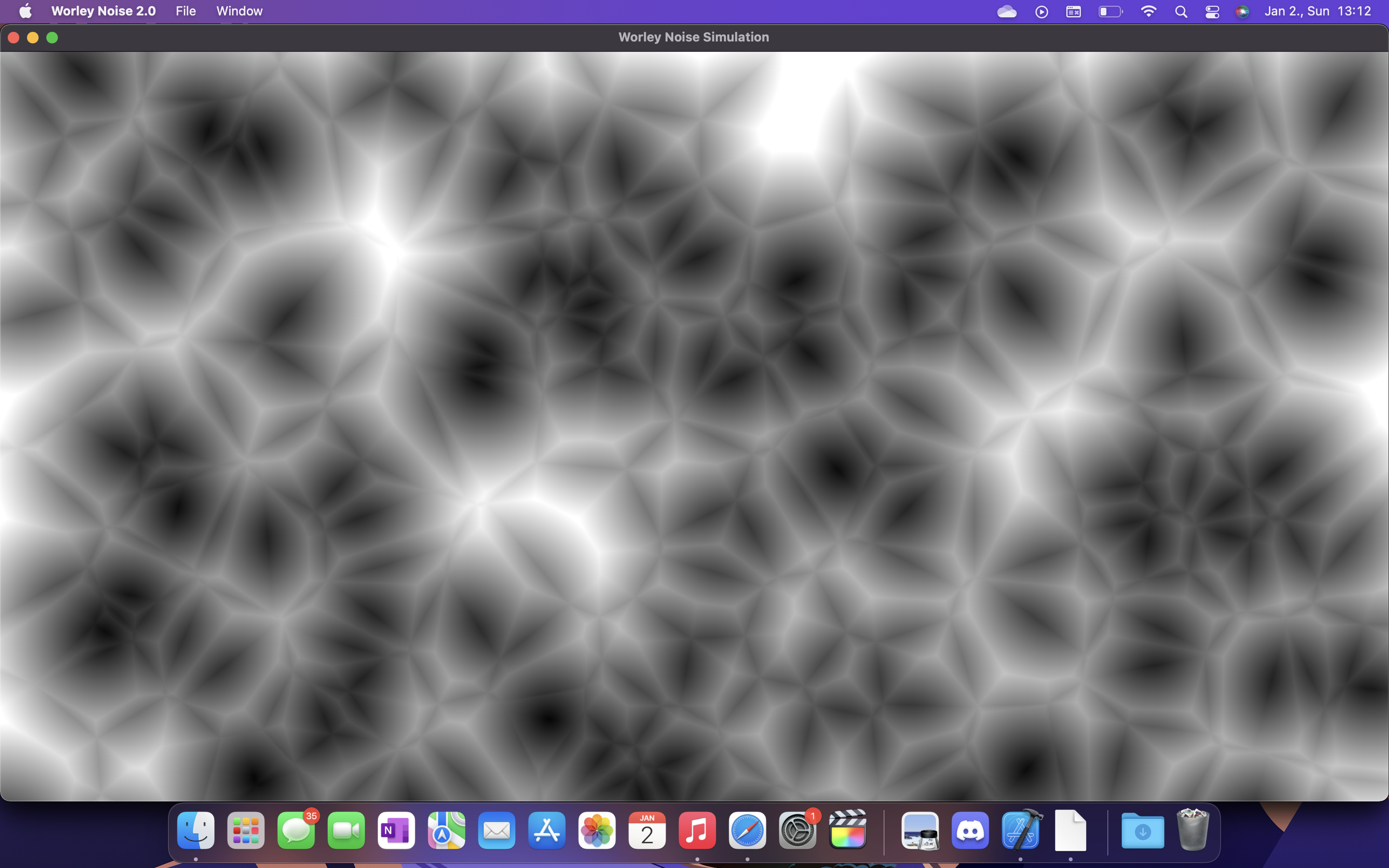Switch to Safari in the Dock
The height and width of the screenshot is (868, 1389).
tap(747, 830)
